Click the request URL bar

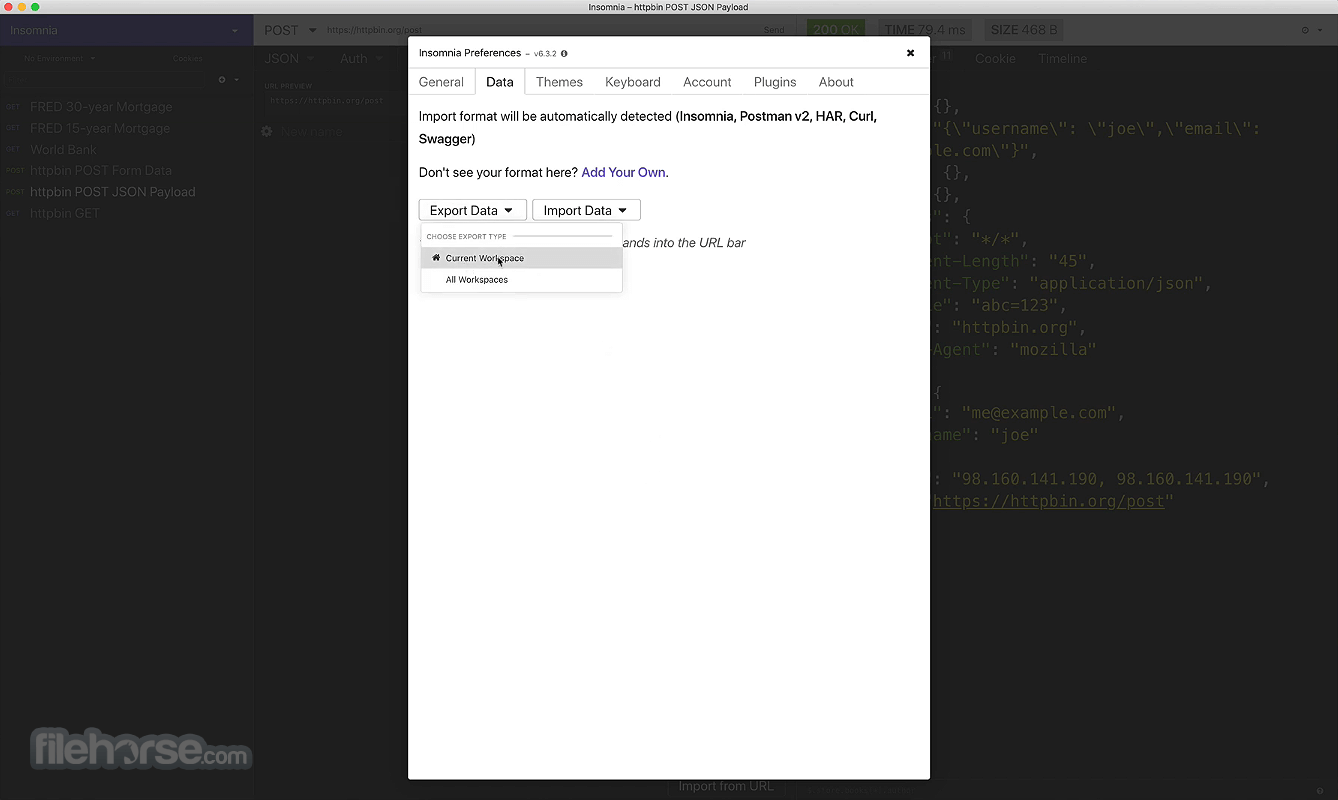point(540,30)
